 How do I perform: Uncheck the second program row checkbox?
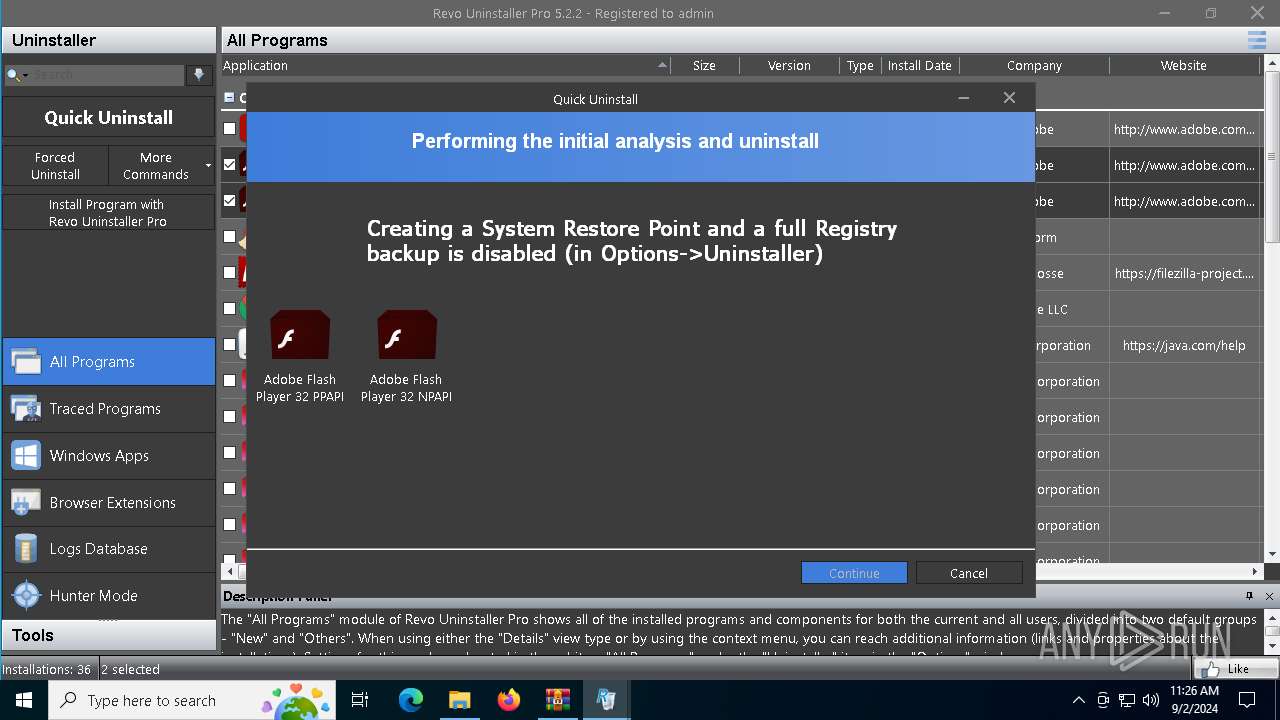230,165
